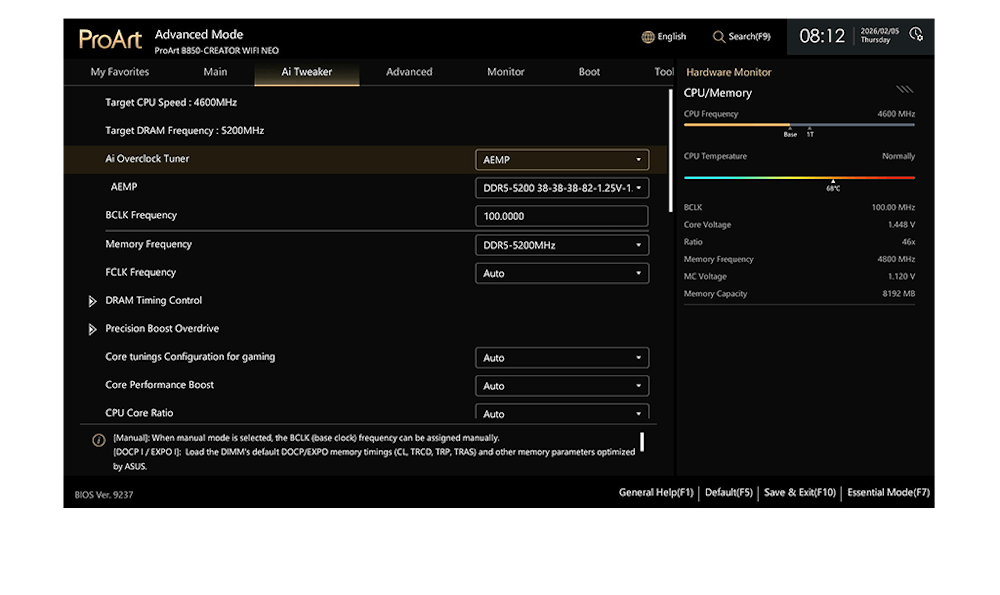Switch to Essential Mode(F7)
1000x595 pixels.
coord(888,492)
